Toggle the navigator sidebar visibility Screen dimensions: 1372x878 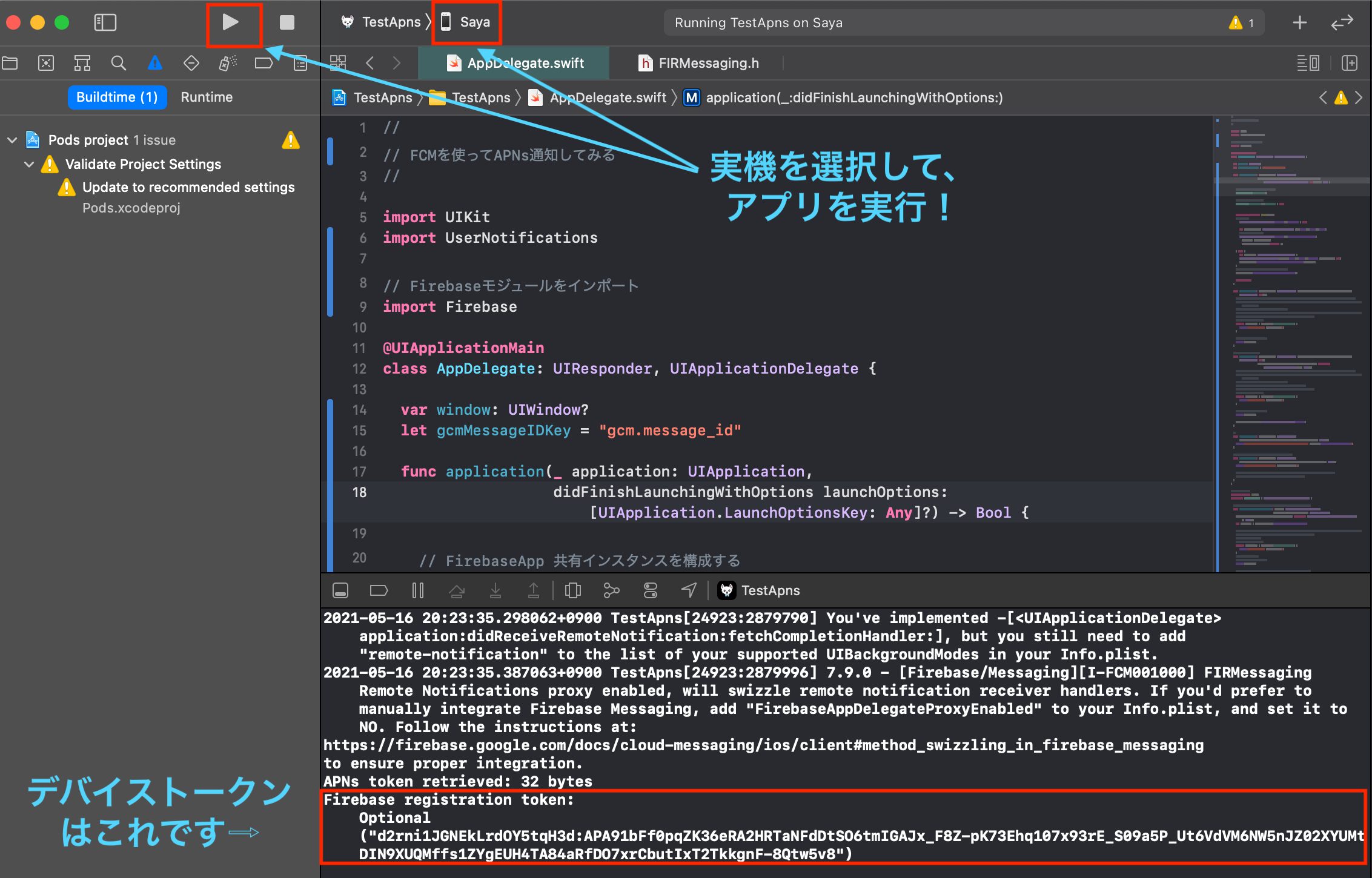pyautogui.click(x=105, y=22)
